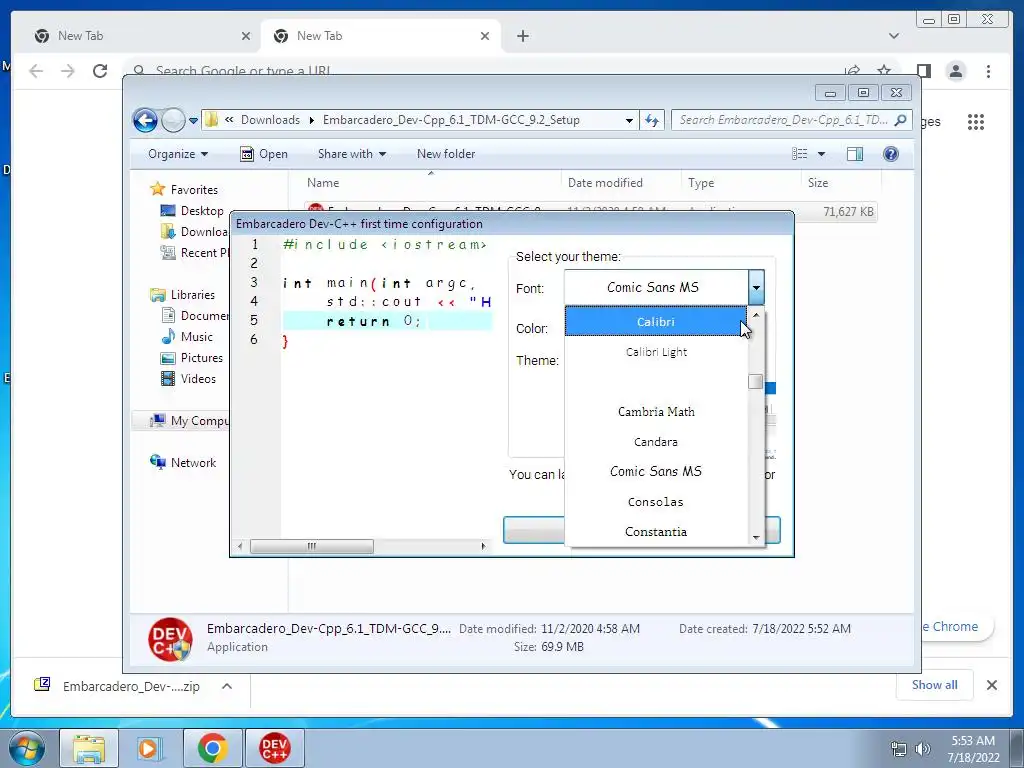Close the downloads bar
This screenshot has height=768, width=1024.
991,685
